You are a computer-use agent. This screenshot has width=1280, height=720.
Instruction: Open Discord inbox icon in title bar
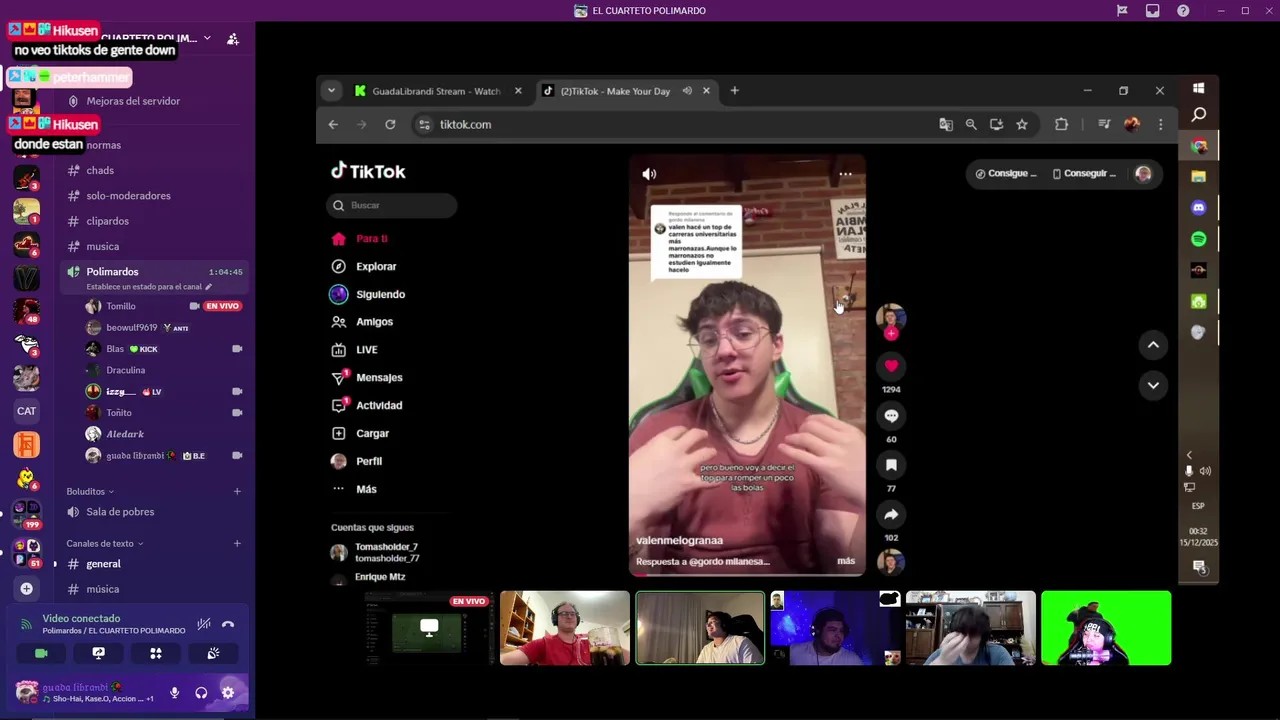(1153, 11)
